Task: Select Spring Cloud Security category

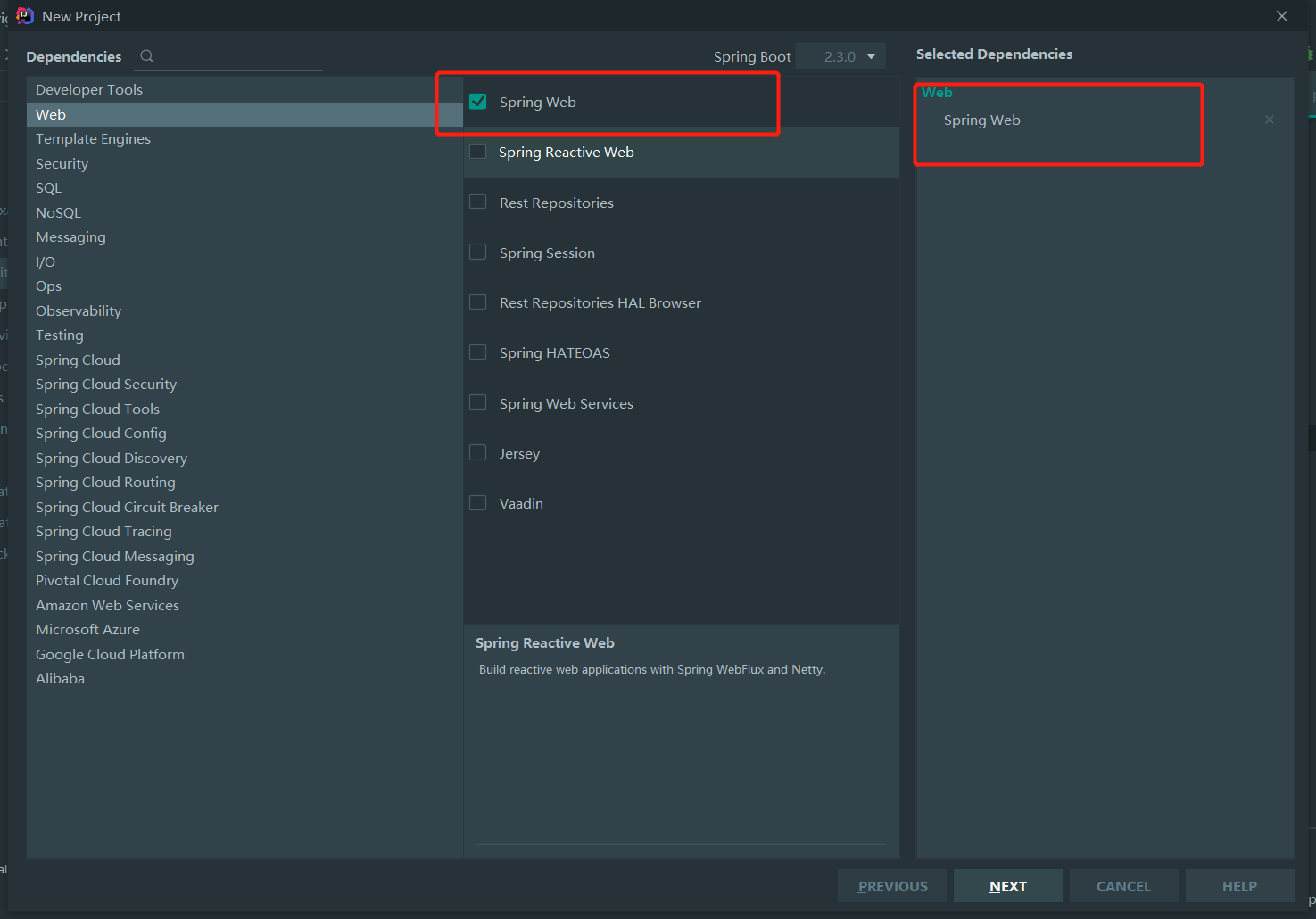Action: pyautogui.click(x=244, y=384)
